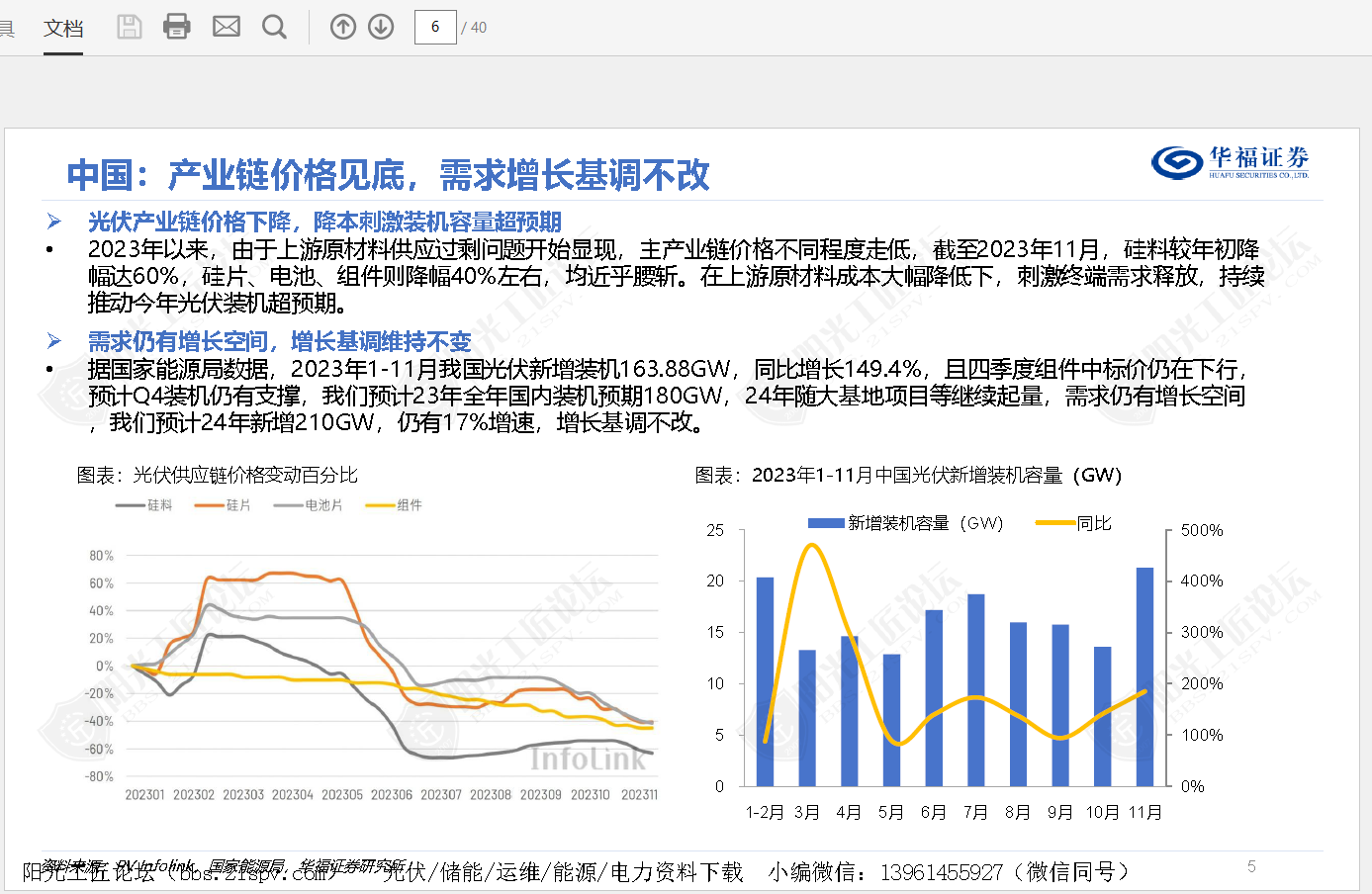
Task: Click 硅片 legend entry
Action: [x=224, y=505]
